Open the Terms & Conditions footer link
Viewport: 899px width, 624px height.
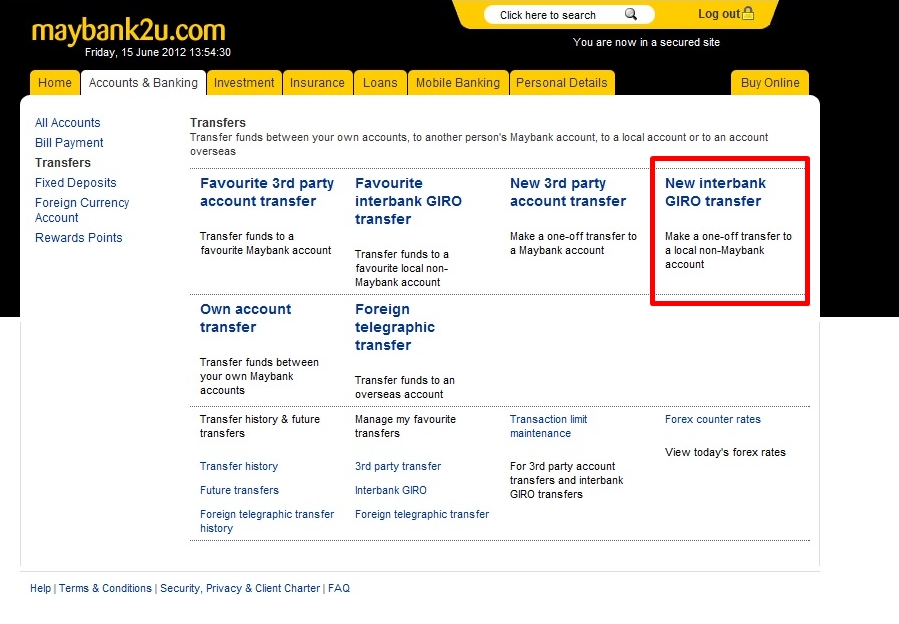[105, 588]
